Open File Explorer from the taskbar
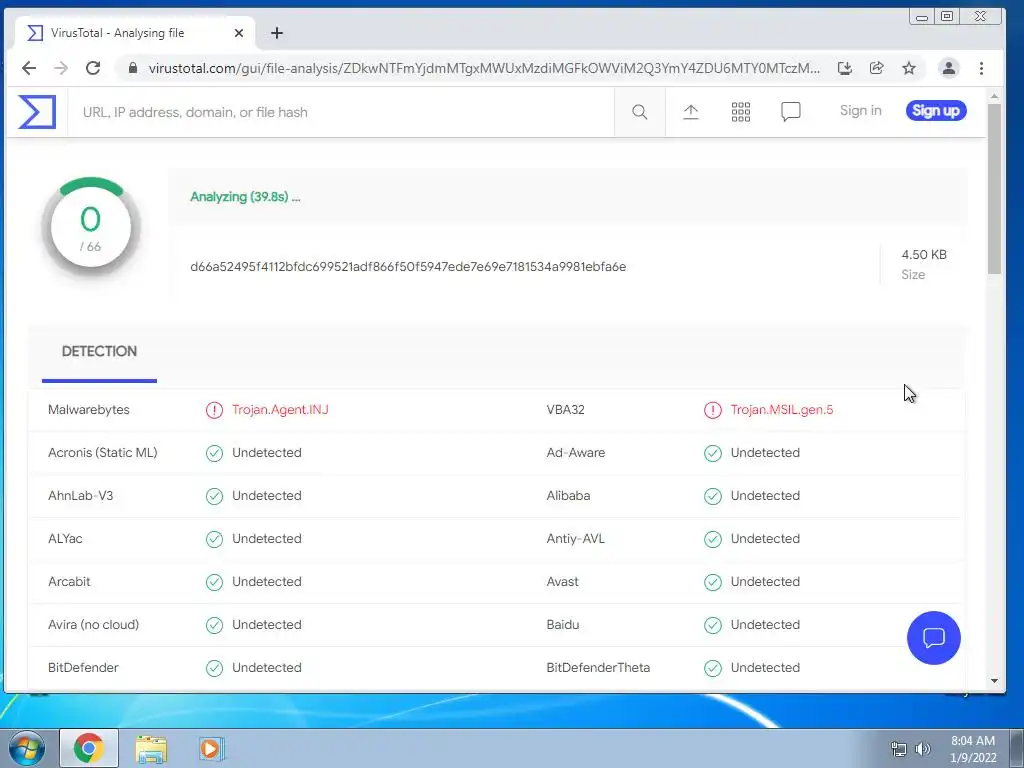Viewport: 1024px width, 768px height. [151, 748]
